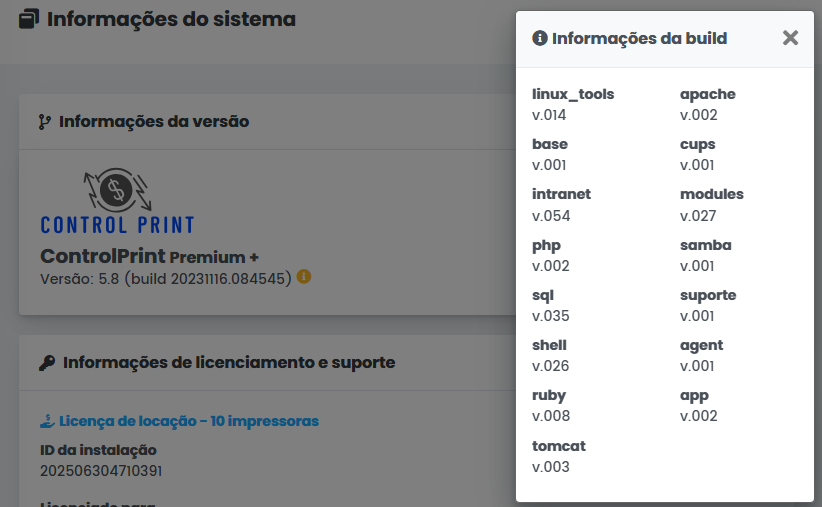Click the Informações do sistema page heading
The image size is (822, 507).
tap(171, 19)
